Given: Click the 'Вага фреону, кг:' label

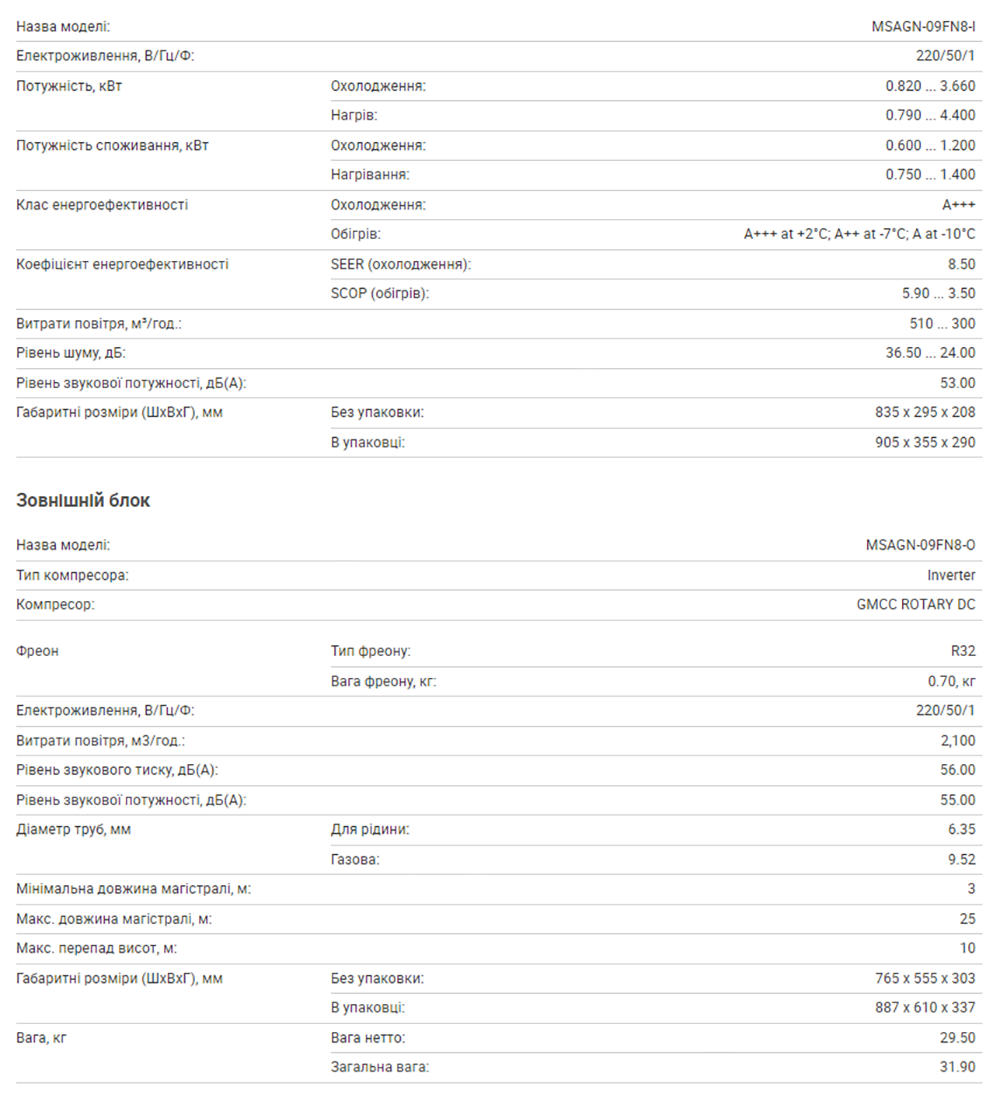Looking at the screenshot, I should [x=383, y=681].
